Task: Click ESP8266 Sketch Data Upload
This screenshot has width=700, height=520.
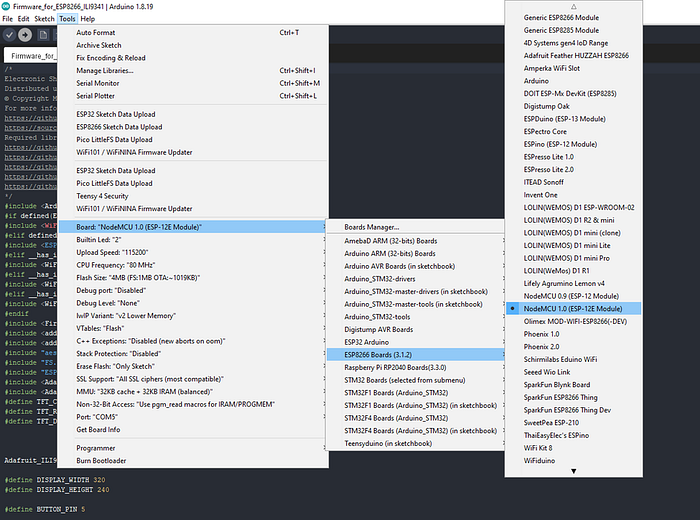Action: click(x=193, y=127)
